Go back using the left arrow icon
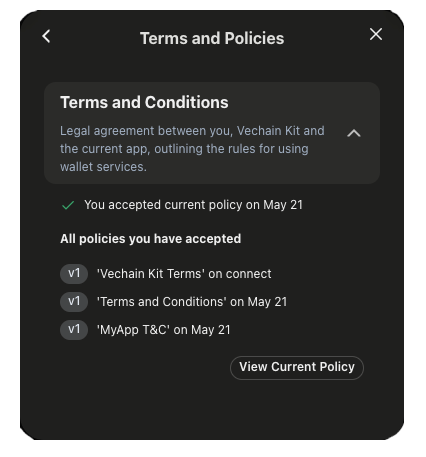 click(x=46, y=36)
